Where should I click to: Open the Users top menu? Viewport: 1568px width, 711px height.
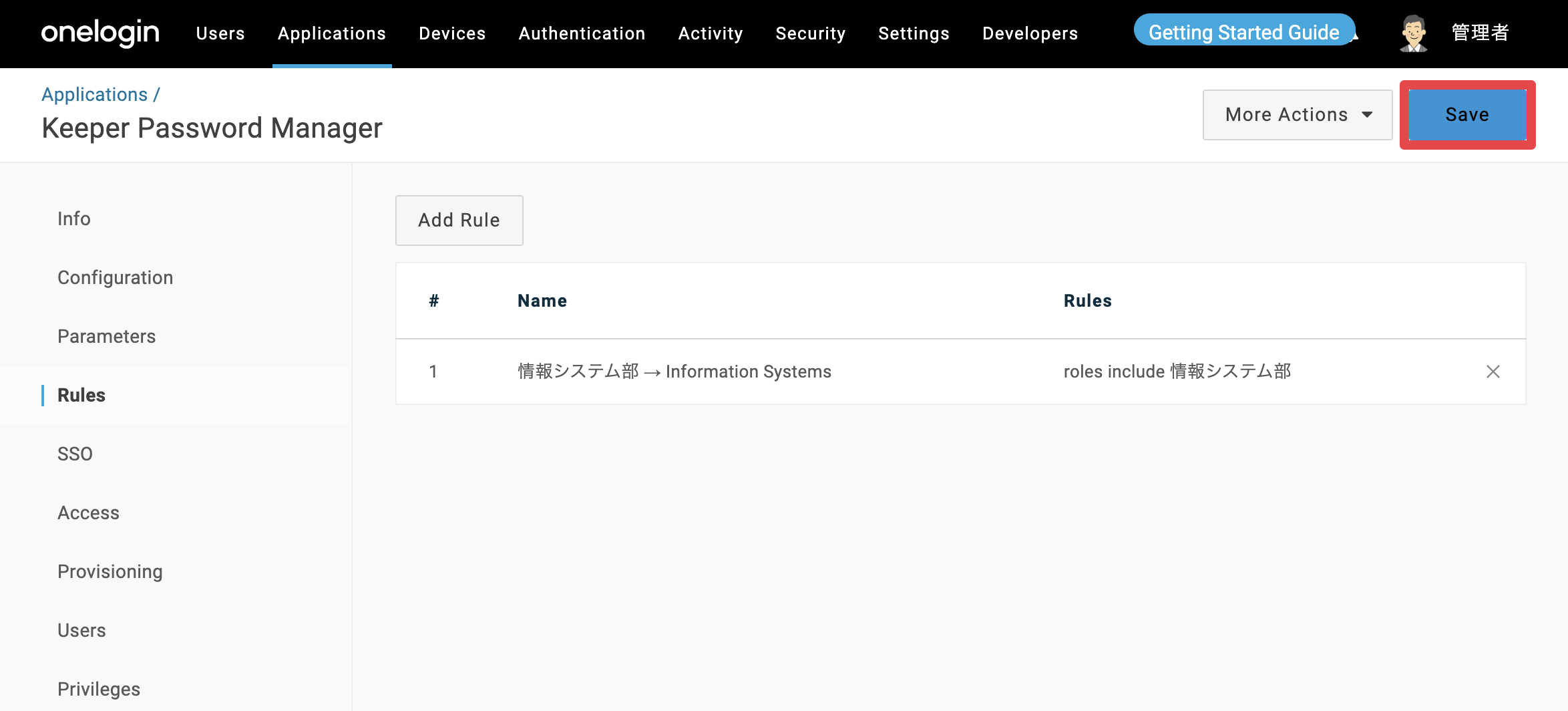(220, 33)
